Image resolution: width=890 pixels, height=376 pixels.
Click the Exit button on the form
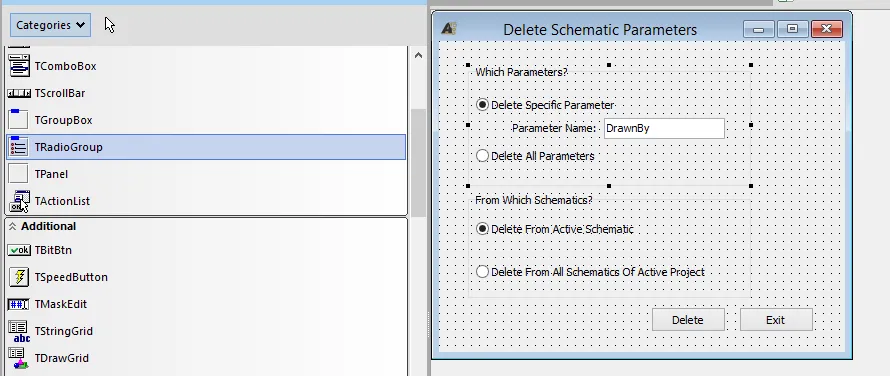(x=776, y=320)
